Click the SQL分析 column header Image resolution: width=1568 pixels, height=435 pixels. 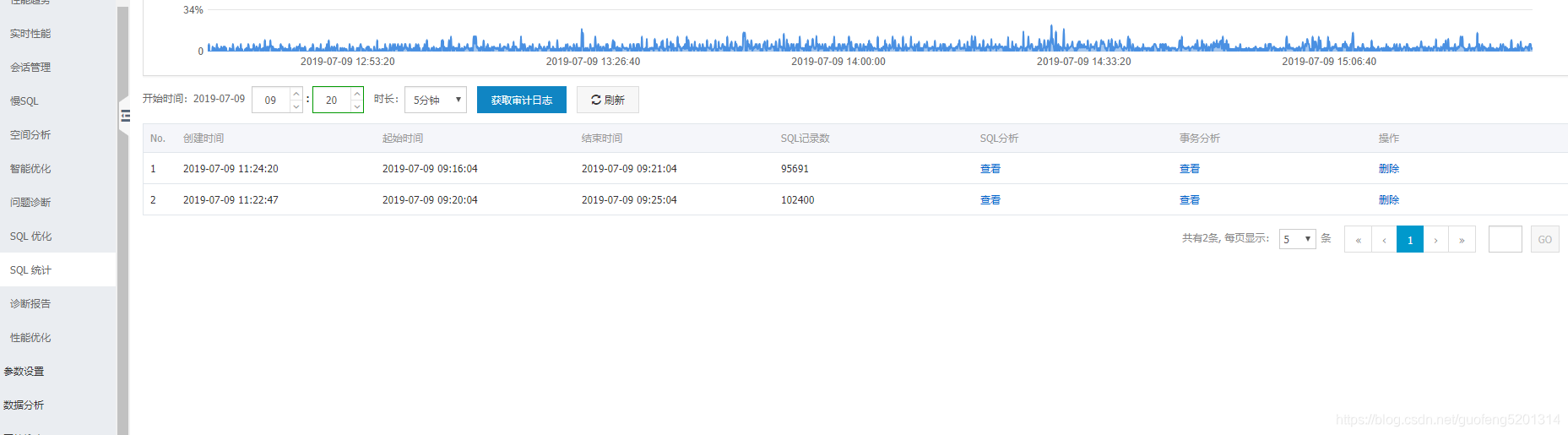click(x=999, y=139)
